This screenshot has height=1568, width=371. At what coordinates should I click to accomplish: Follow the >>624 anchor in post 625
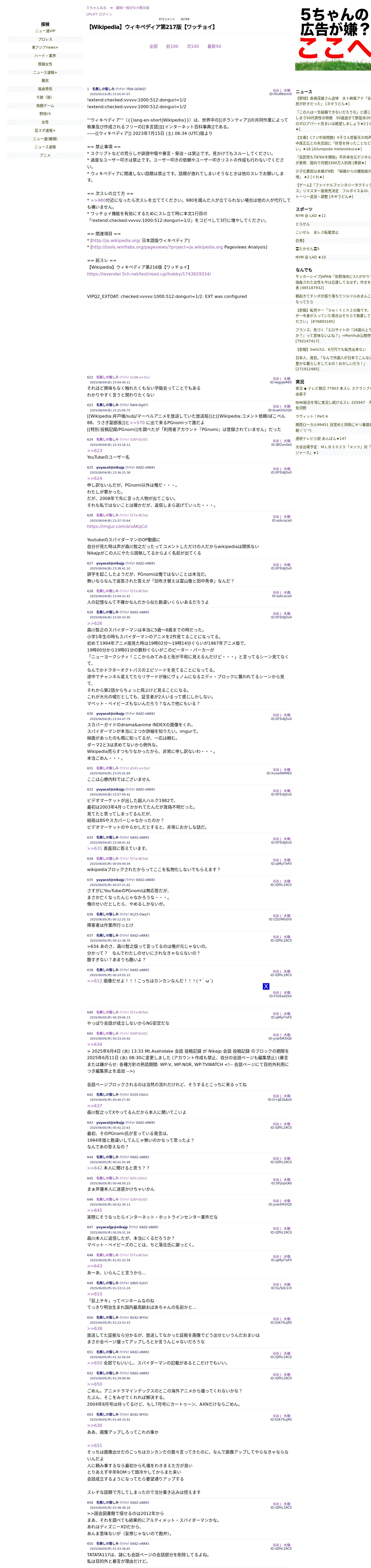click(x=94, y=479)
